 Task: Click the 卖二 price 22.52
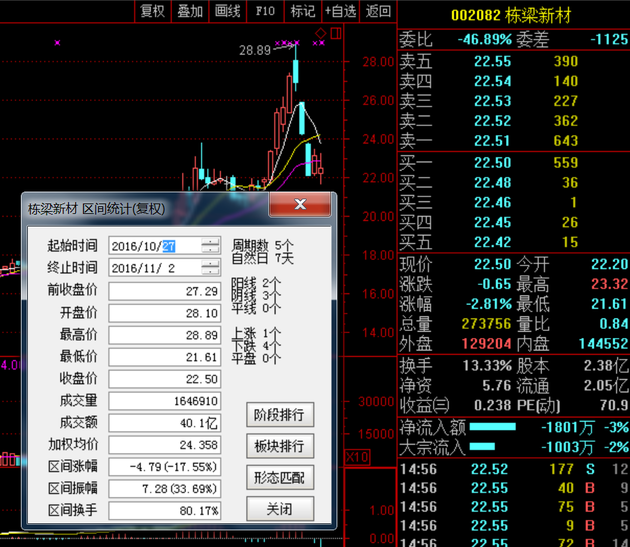pyautogui.click(x=492, y=121)
